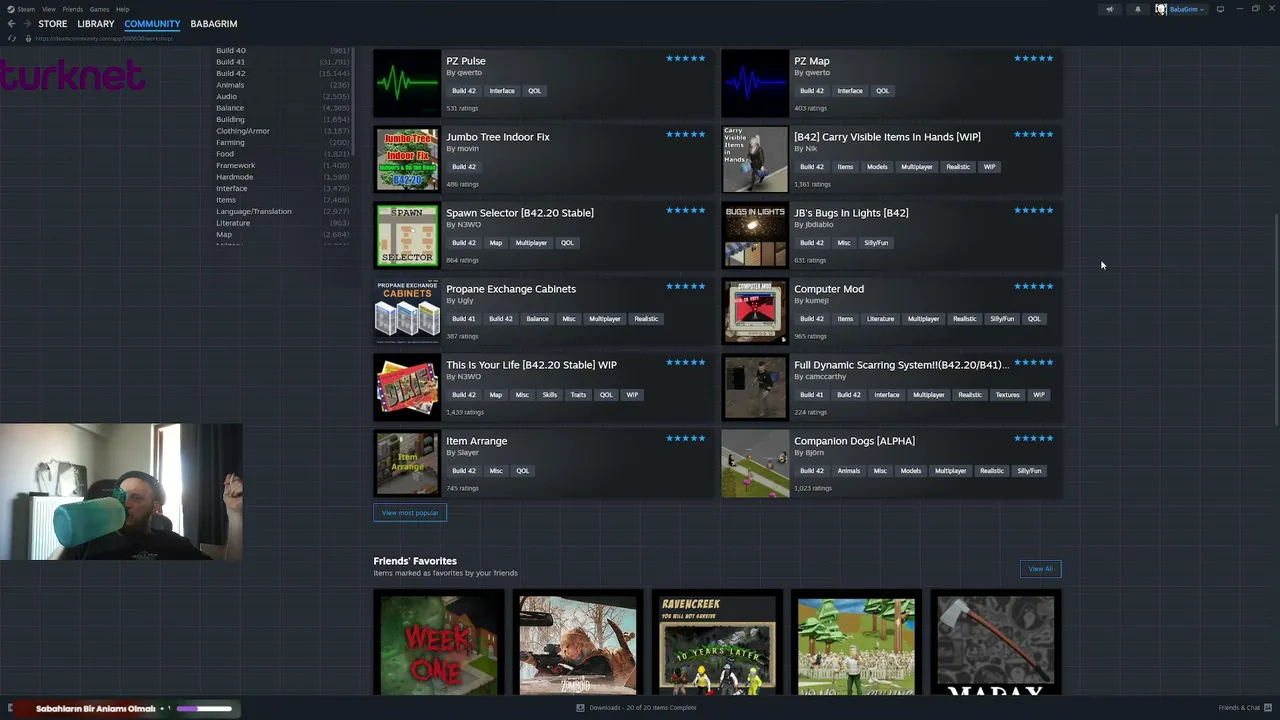Click the Literature tag on Computer Mod
The image size is (1280, 720).
(881, 319)
